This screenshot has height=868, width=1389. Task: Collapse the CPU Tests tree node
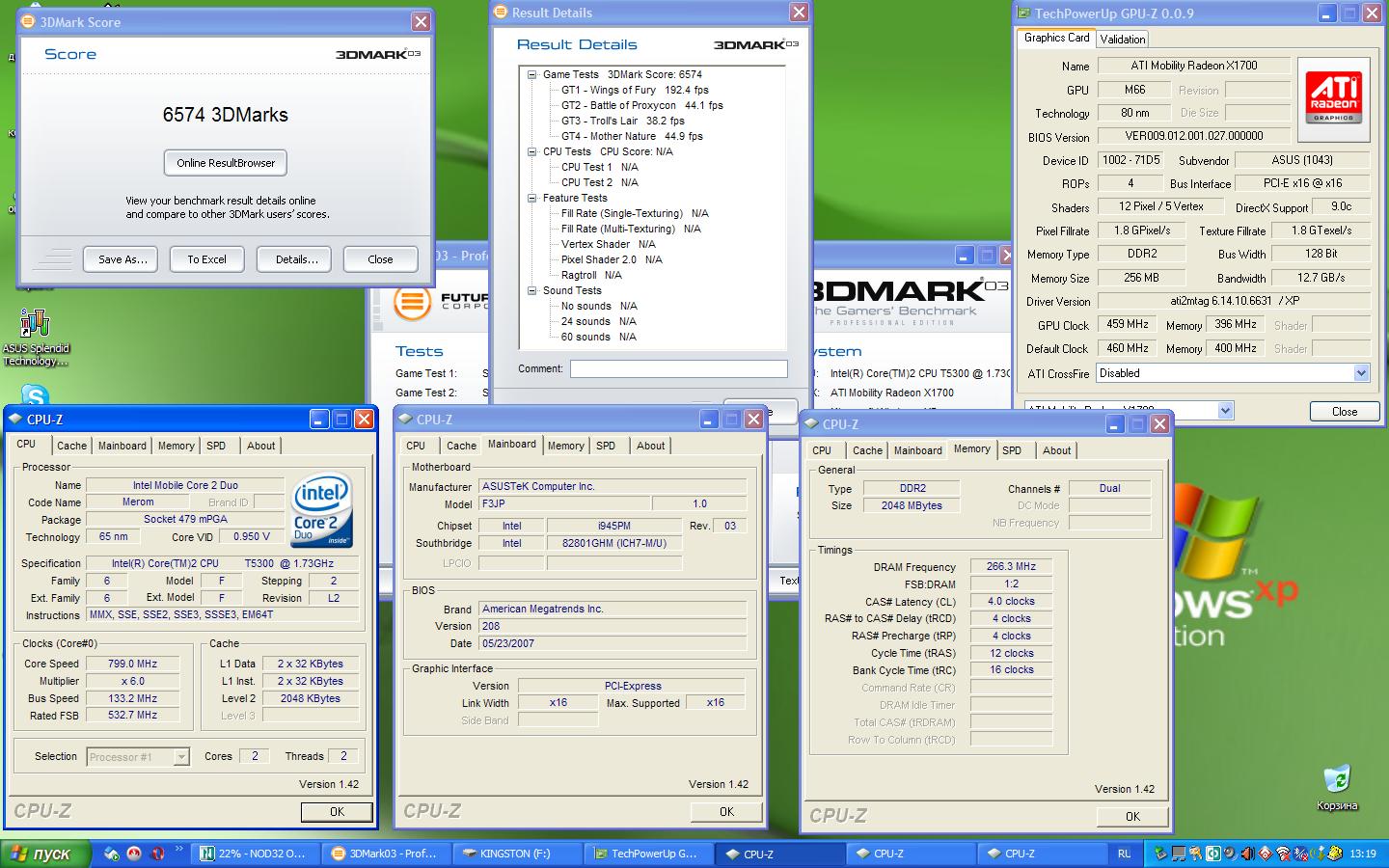pyautogui.click(x=531, y=151)
